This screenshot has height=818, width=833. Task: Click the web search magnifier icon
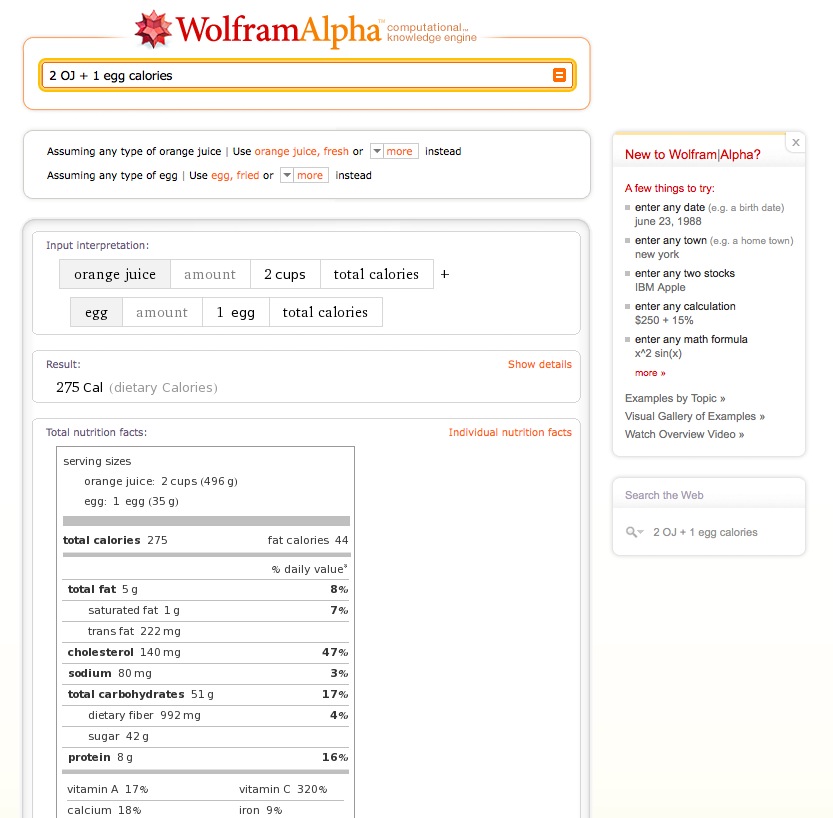point(631,532)
